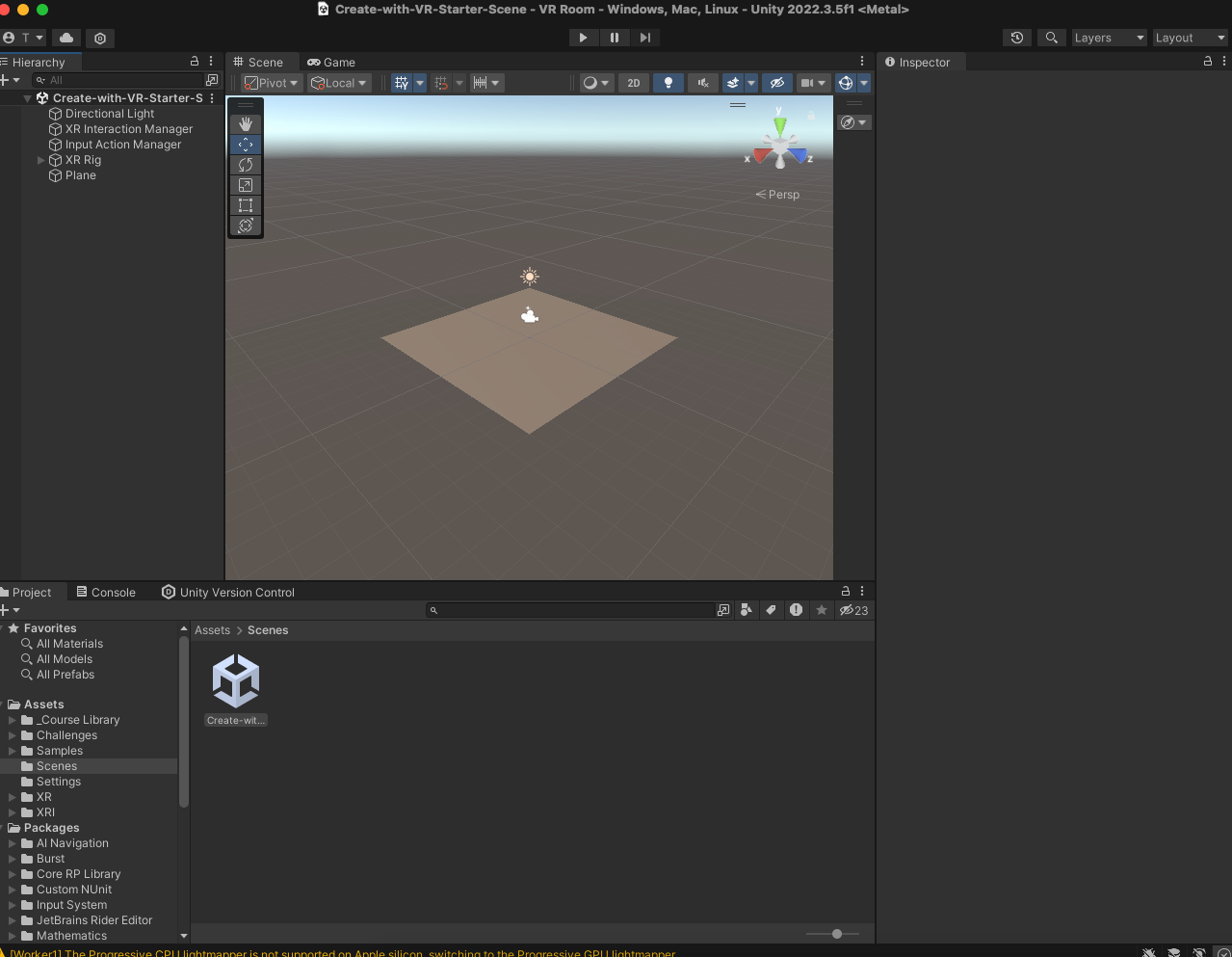Toggle grid snapping in Scene view
The width and height of the screenshot is (1232, 957).
[x=441, y=83]
